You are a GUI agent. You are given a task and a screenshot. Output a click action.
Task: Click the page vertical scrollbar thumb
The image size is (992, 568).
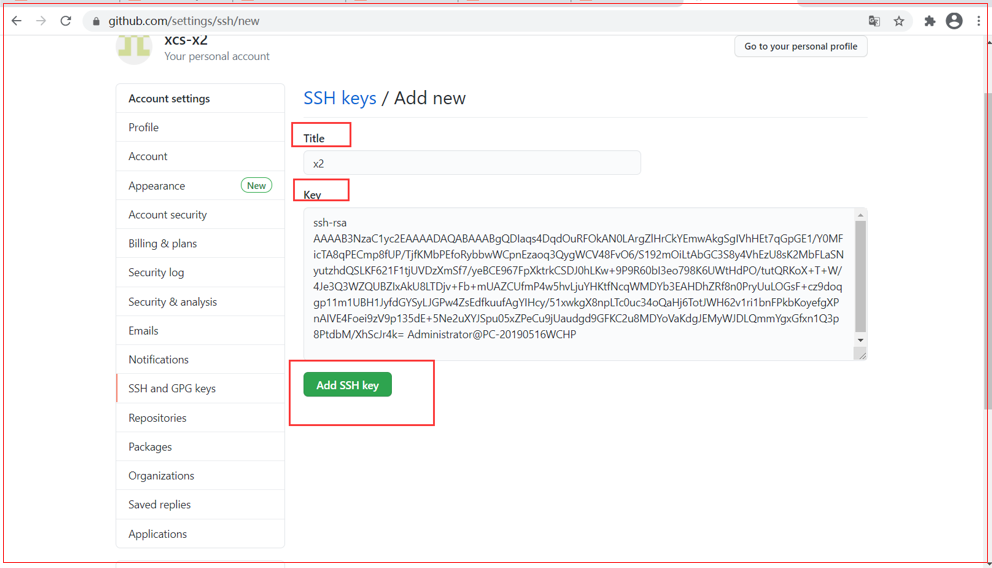pyautogui.click(x=988, y=250)
